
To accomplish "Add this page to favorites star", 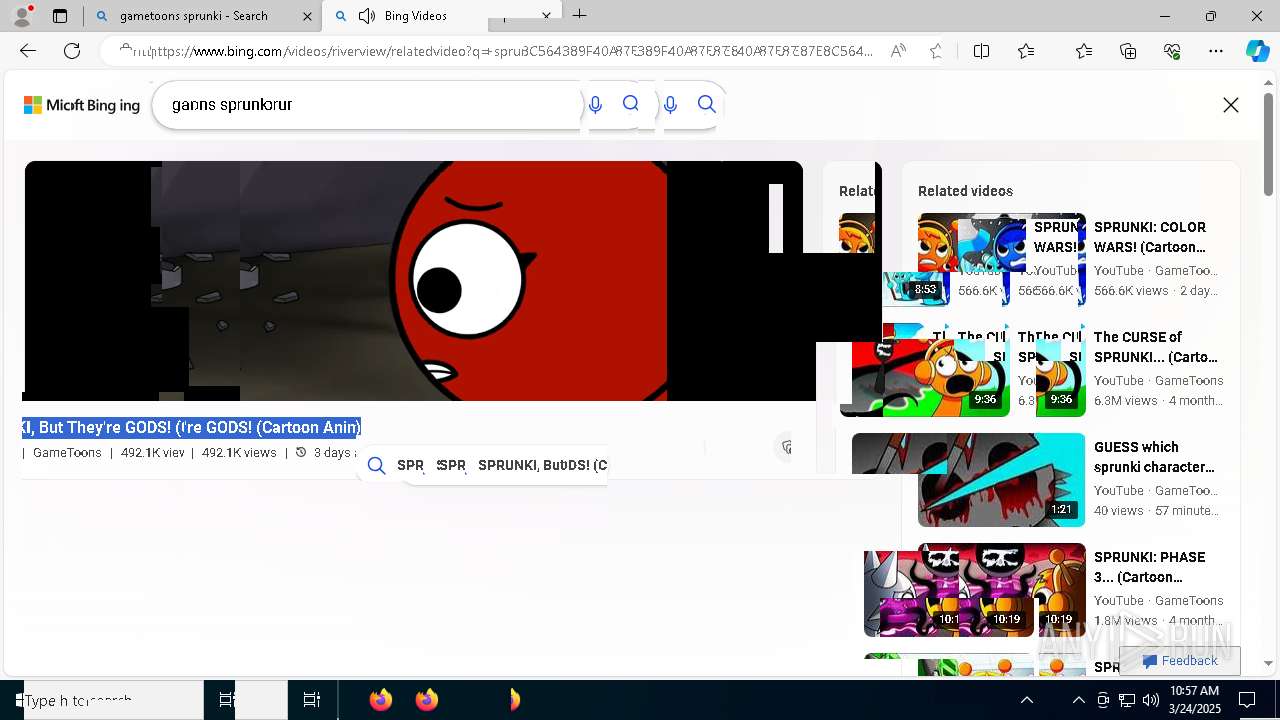I will click(936, 51).
